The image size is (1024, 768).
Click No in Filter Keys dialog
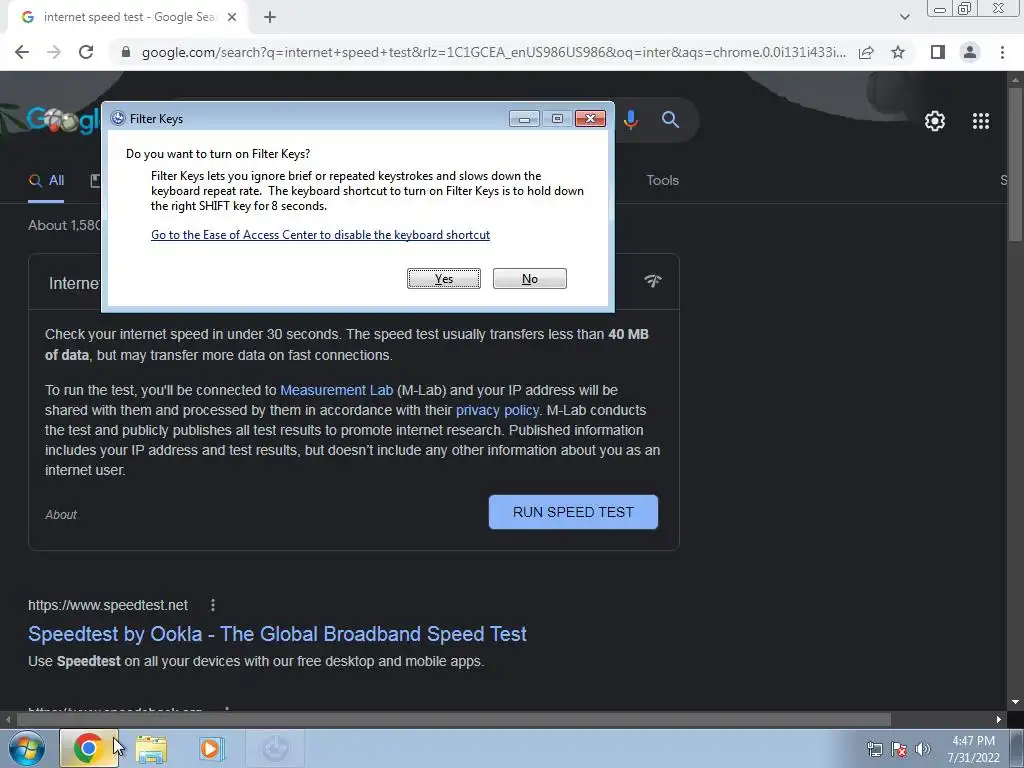pos(530,279)
